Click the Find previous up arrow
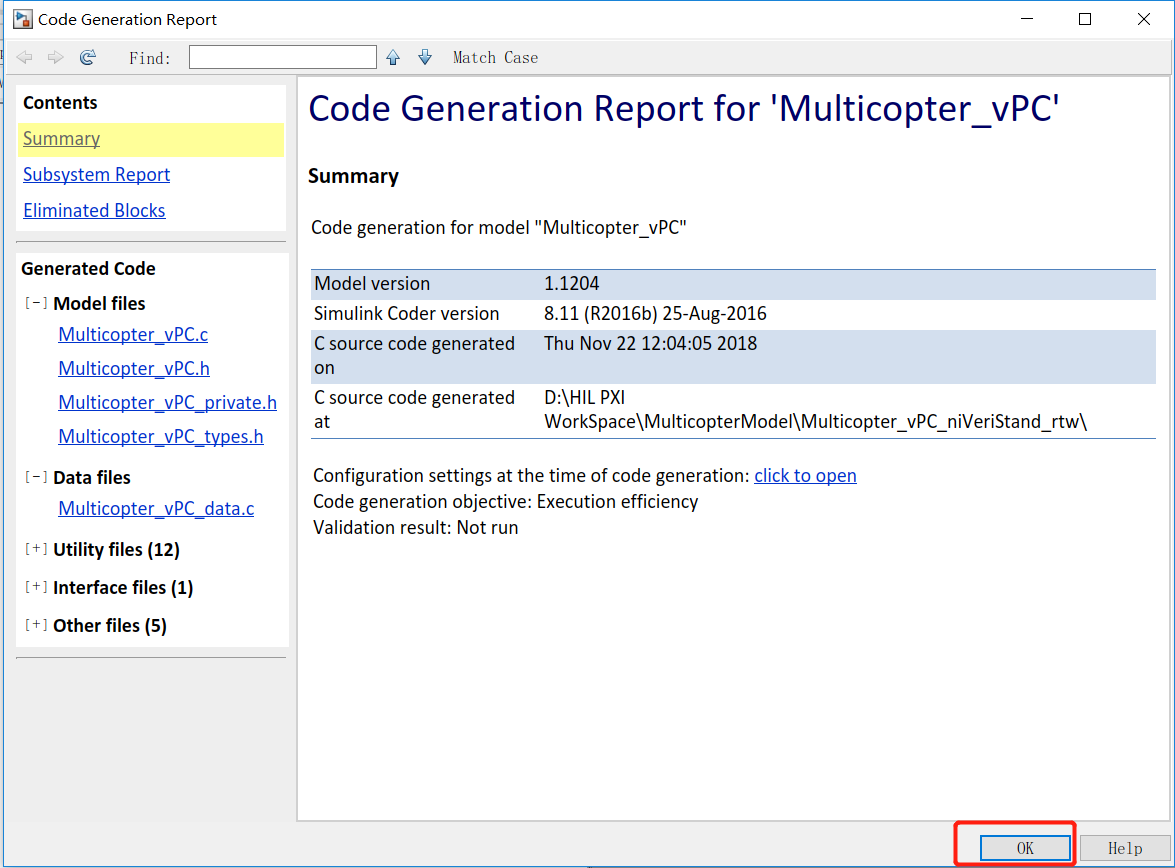 (393, 58)
